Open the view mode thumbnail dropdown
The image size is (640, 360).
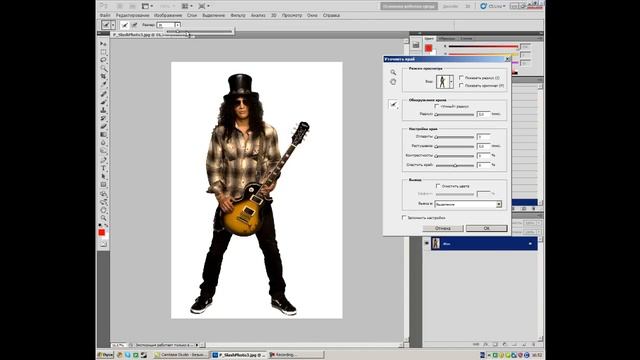click(x=451, y=82)
